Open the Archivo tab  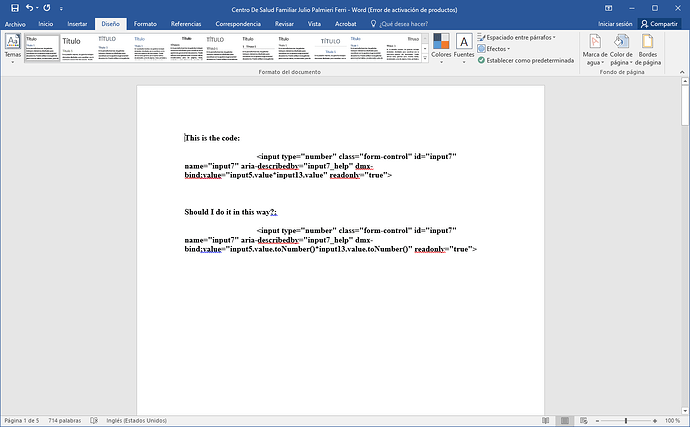15,24
